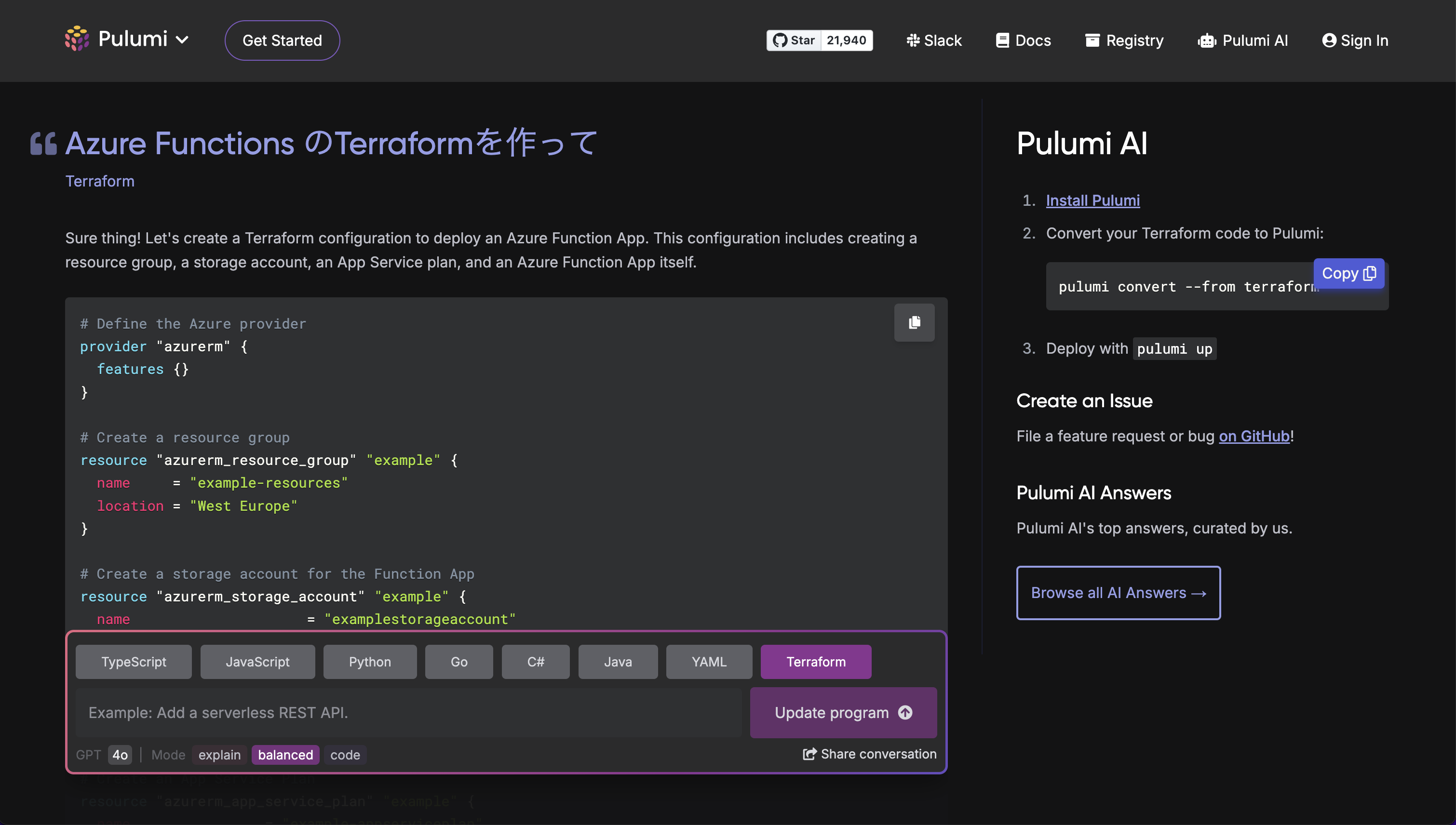Click the copy code icon in code block
Viewport: 1456px width, 825px height.
point(914,322)
